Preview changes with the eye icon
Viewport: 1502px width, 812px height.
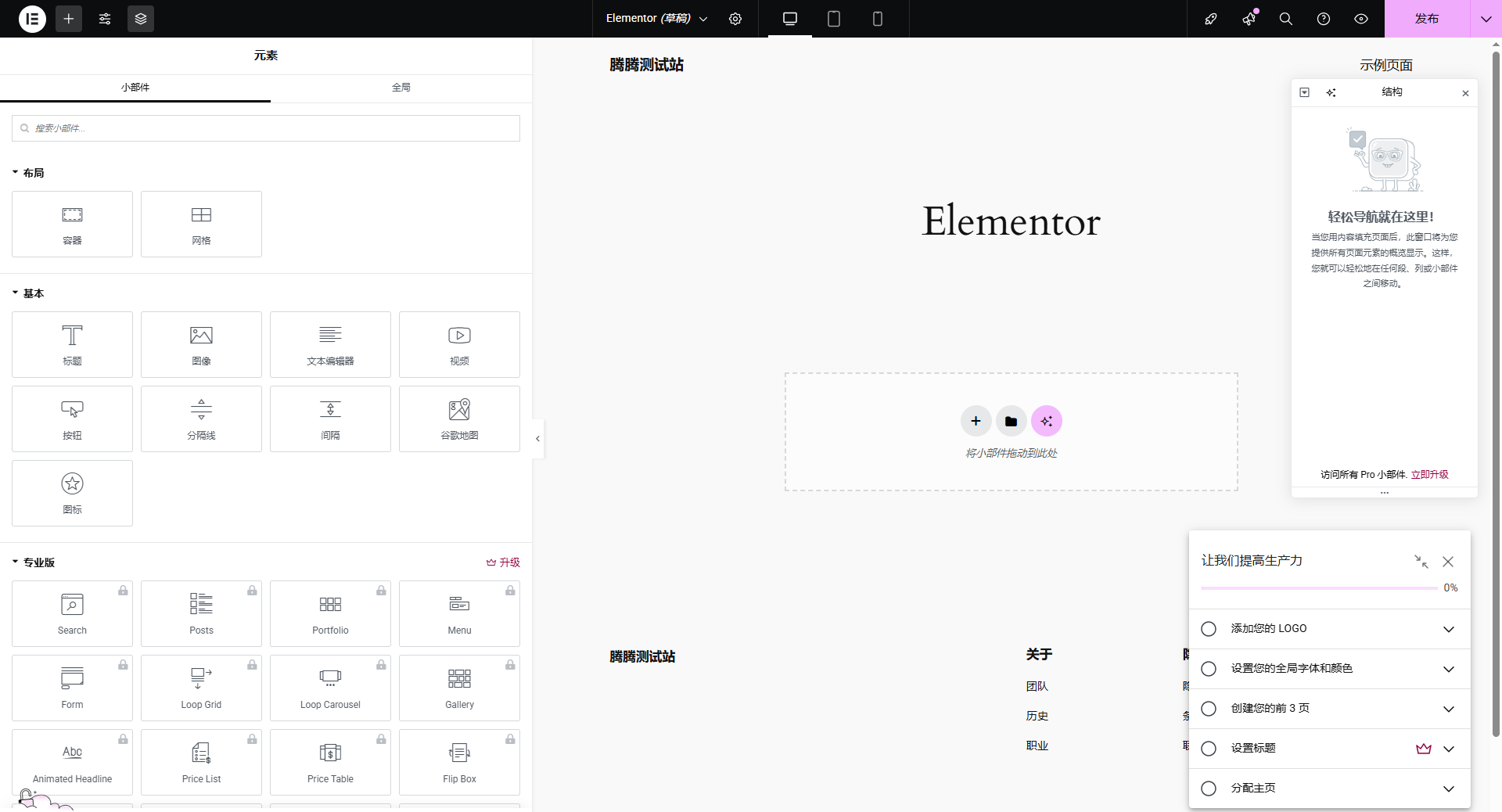pyautogui.click(x=1361, y=19)
